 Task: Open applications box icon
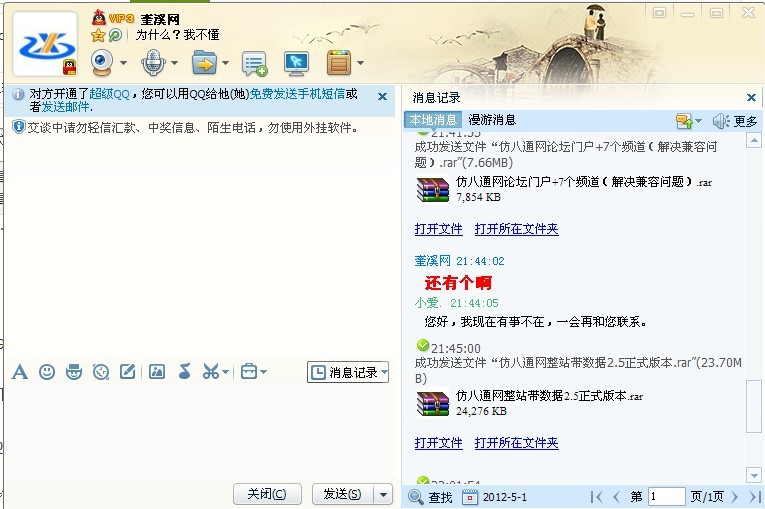click(x=339, y=62)
